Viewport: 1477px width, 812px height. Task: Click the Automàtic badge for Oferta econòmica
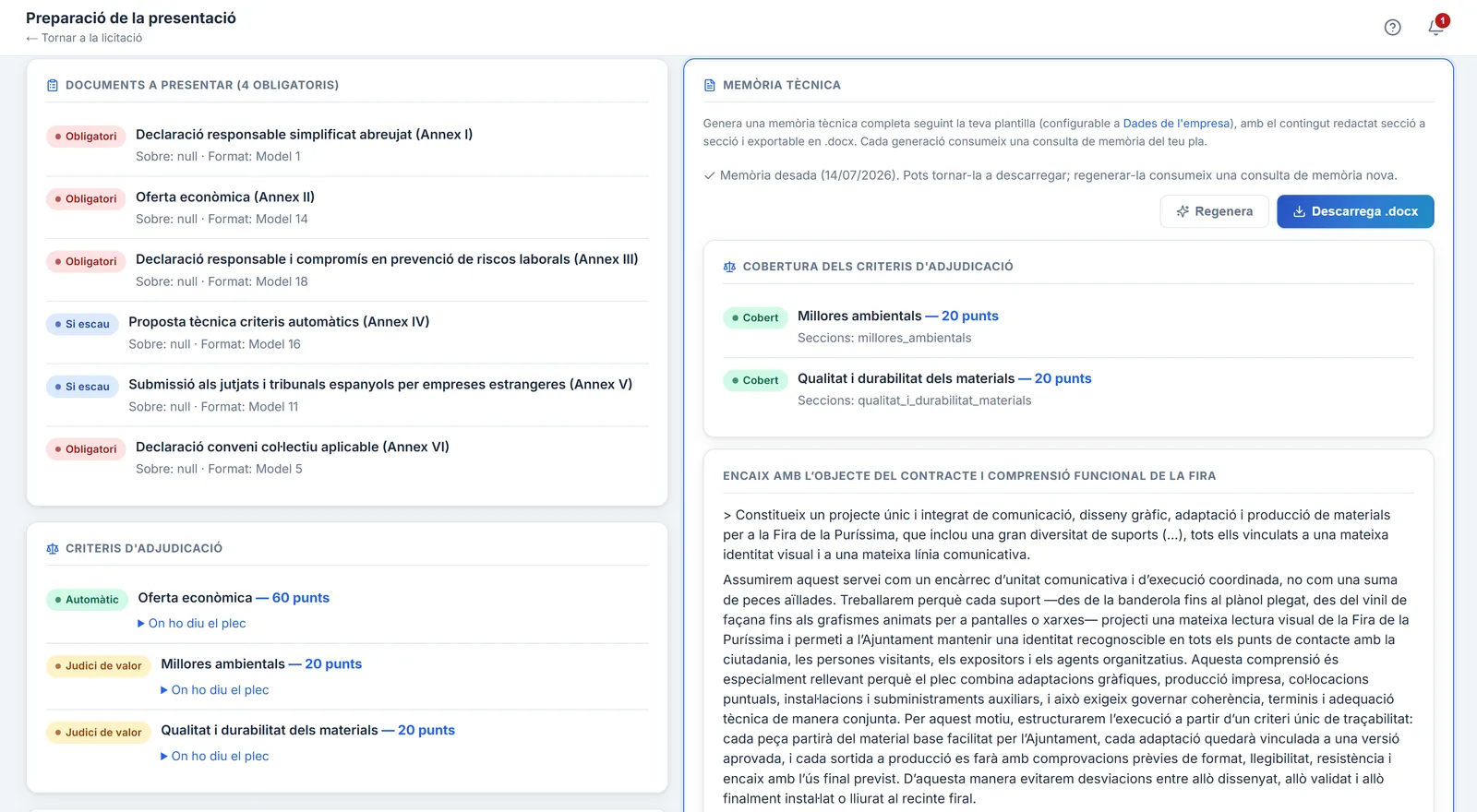click(x=87, y=600)
